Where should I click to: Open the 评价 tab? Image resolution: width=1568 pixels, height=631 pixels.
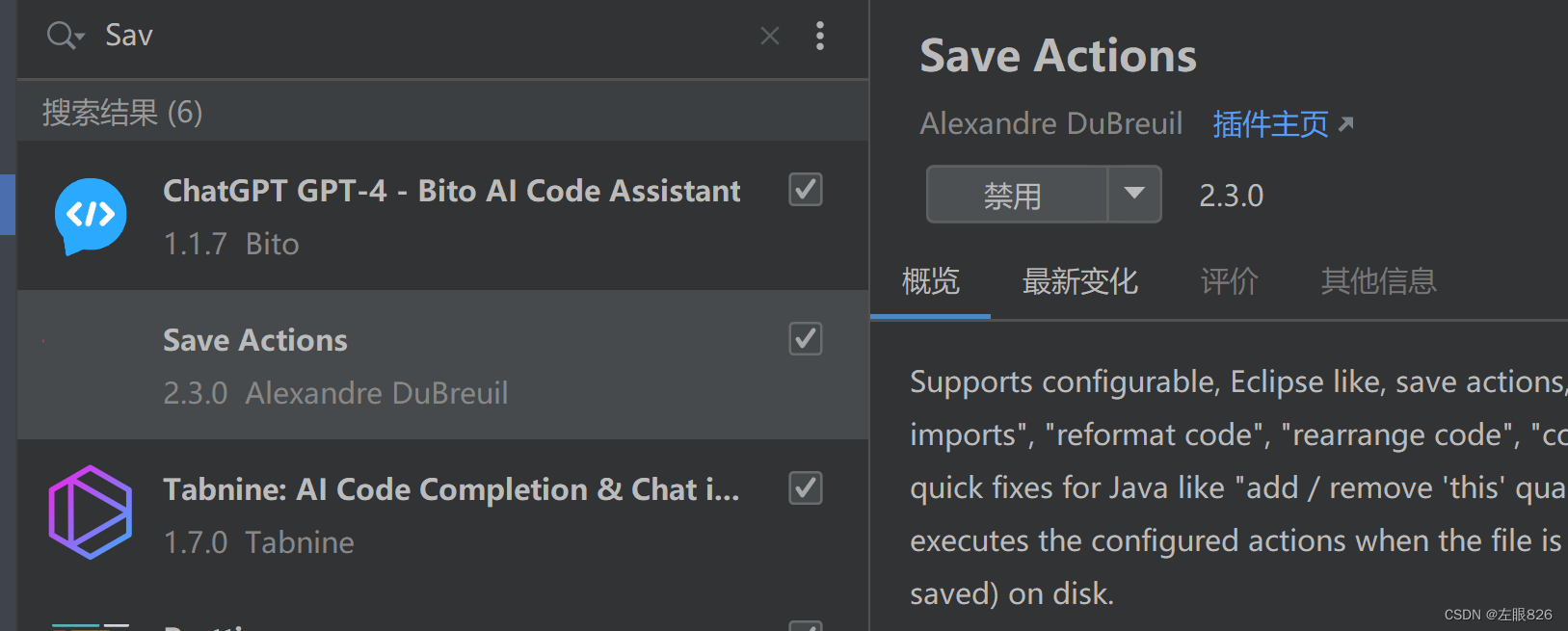coord(1228,281)
